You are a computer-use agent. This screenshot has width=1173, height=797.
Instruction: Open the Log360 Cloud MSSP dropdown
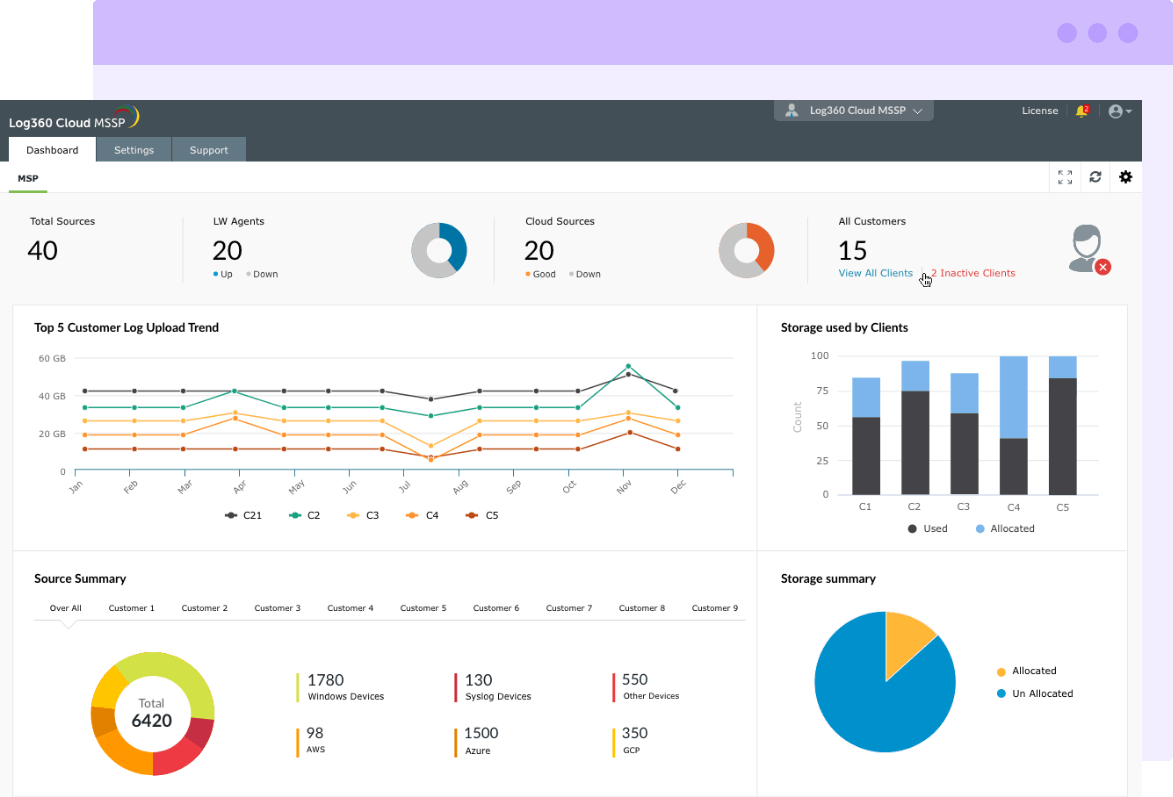click(853, 110)
